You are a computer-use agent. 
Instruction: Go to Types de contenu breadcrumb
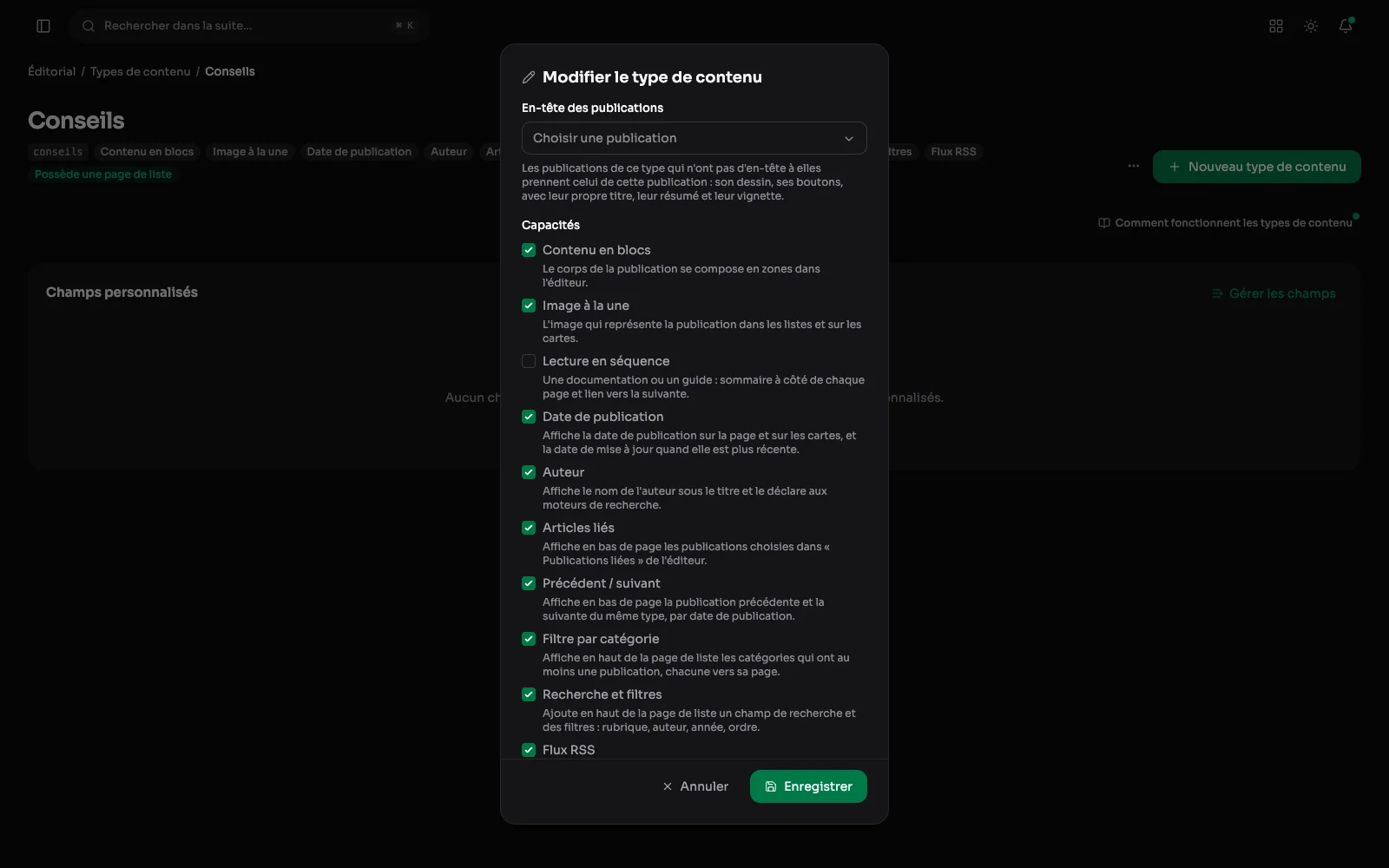click(x=140, y=71)
